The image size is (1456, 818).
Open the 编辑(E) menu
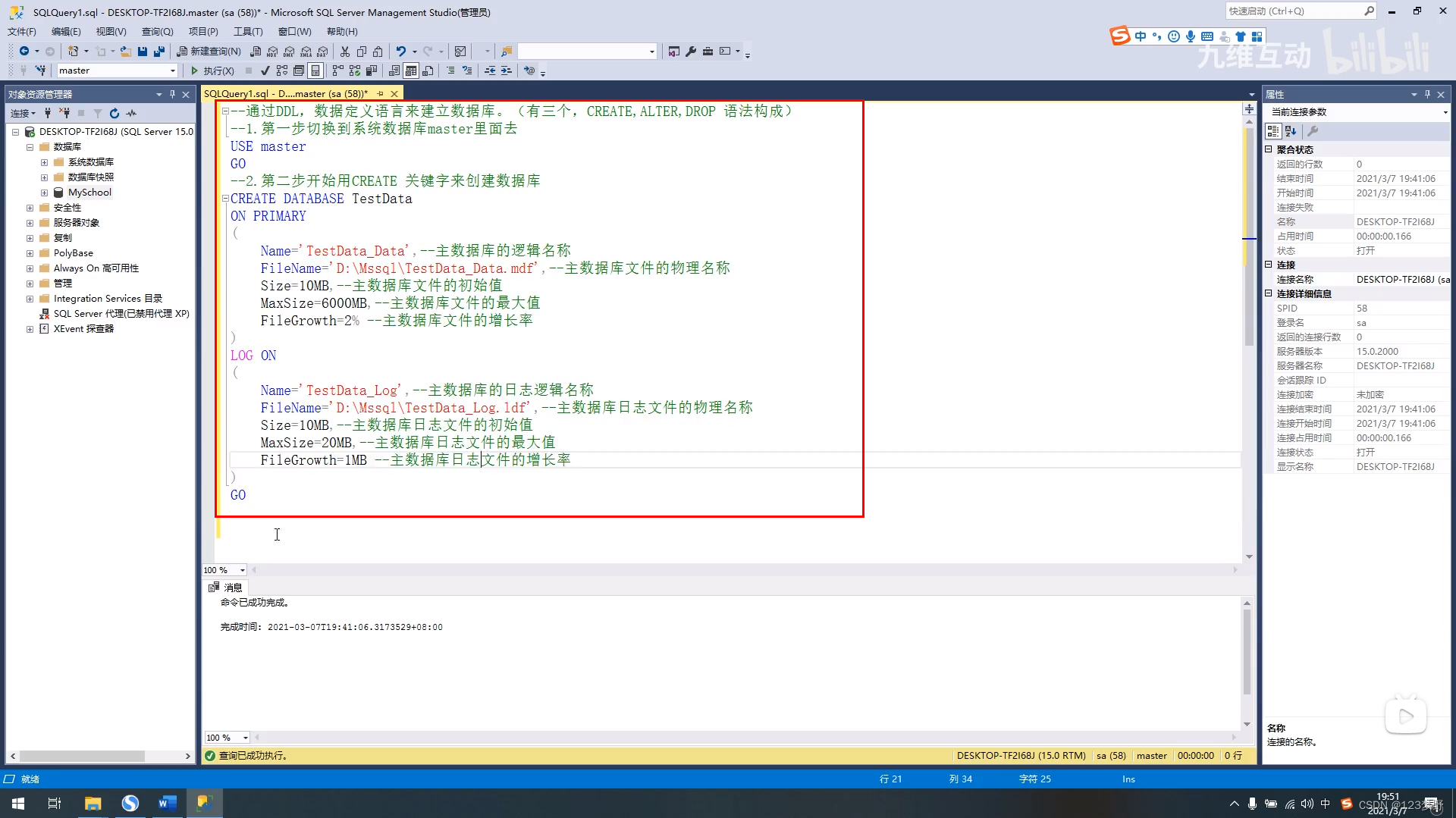pos(66,31)
